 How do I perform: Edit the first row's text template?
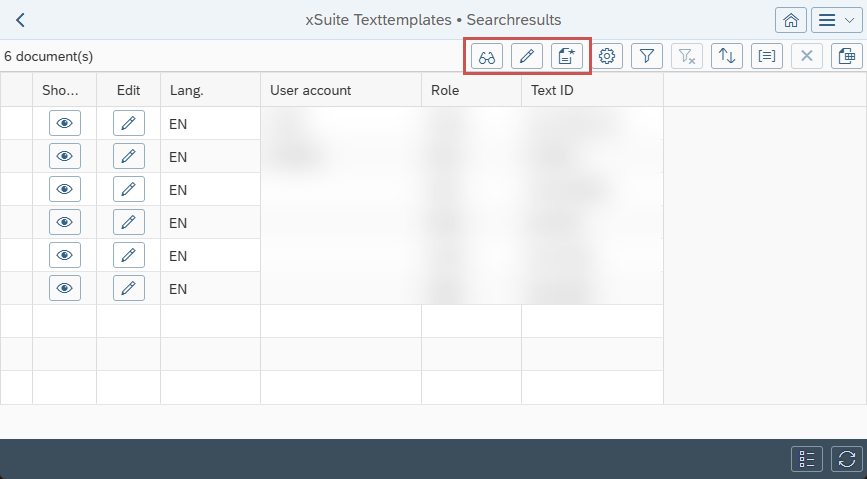click(x=129, y=123)
